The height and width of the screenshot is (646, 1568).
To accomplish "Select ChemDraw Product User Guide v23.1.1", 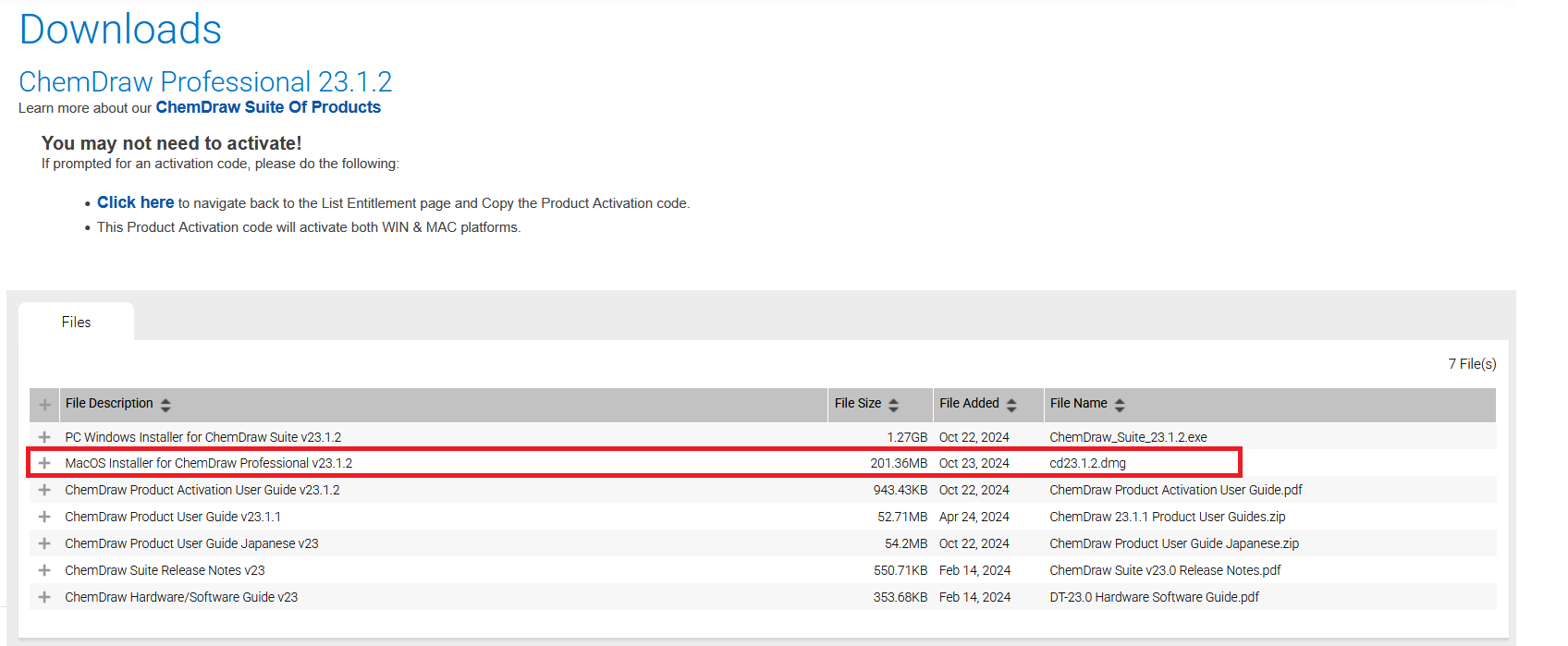I will [173, 517].
